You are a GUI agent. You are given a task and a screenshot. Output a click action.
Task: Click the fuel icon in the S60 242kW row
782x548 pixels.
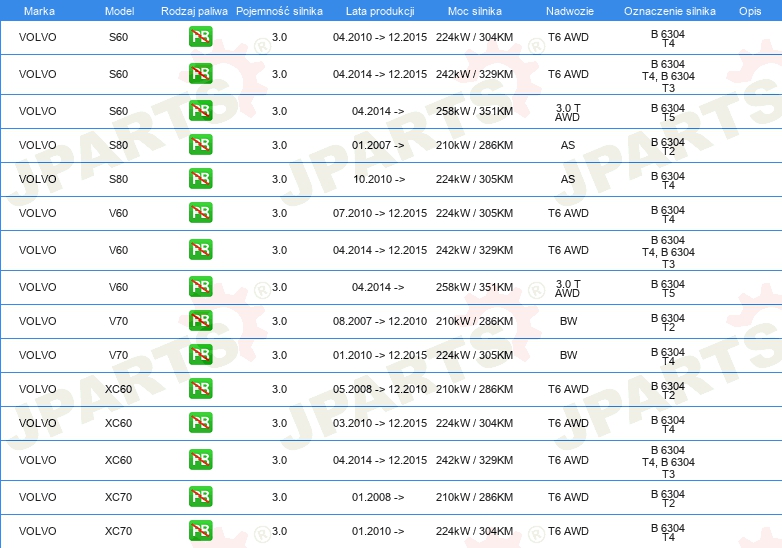(200, 74)
